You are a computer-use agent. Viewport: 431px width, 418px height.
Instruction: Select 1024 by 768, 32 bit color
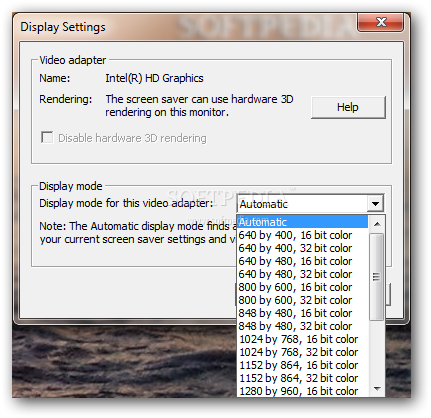coord(303,352)
